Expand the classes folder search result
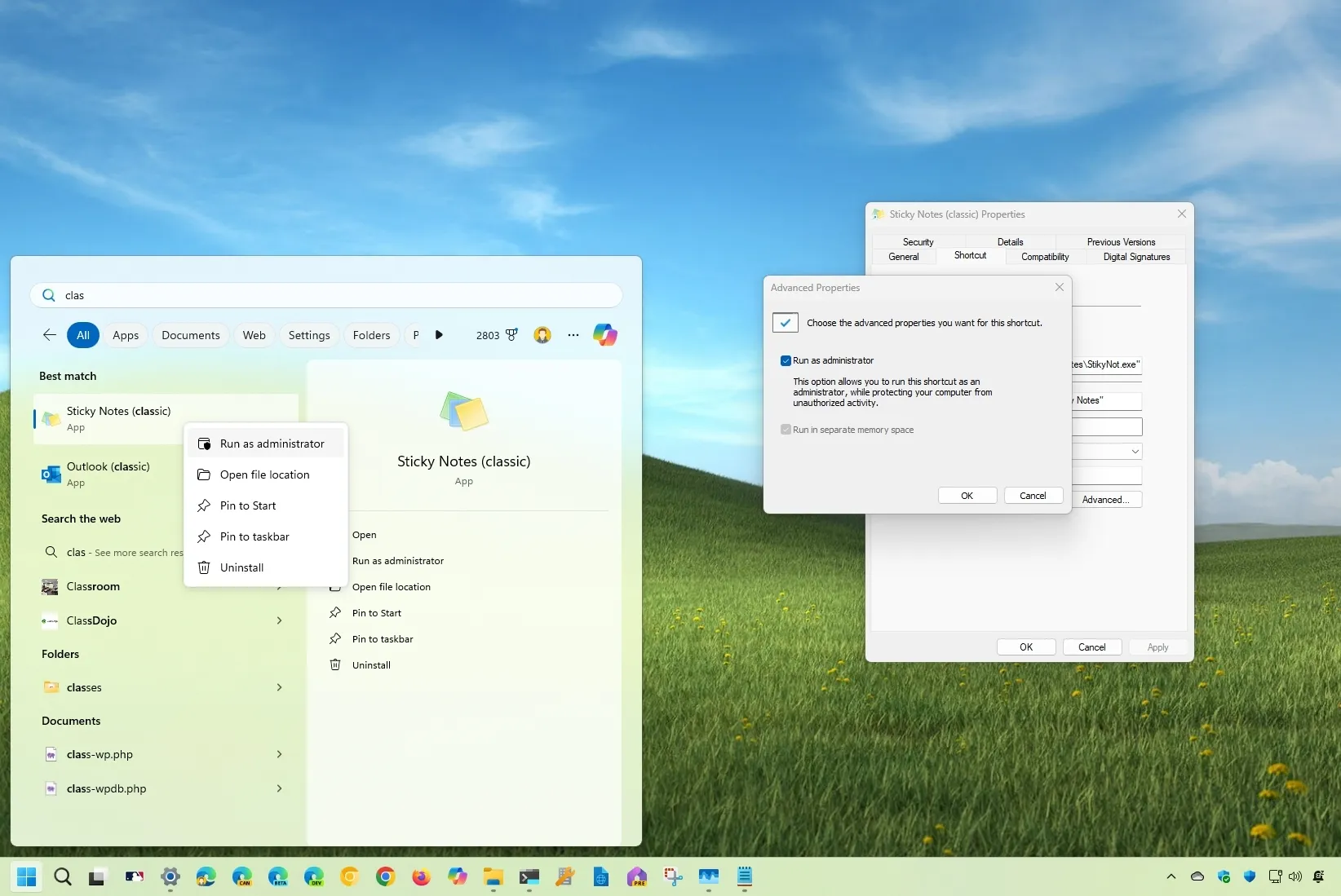Screen dimensions: 1341x896 tap(279, 687)
